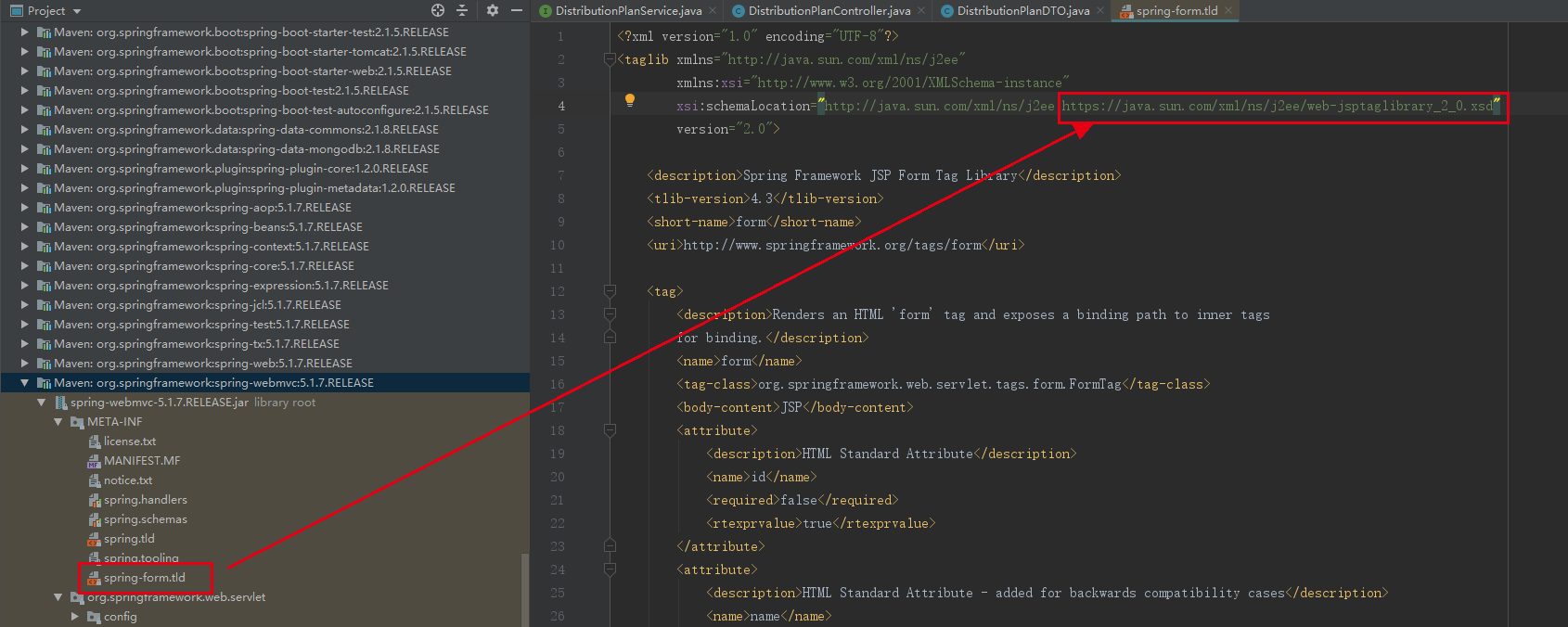This screenshot has width=1568, height=627.
Task: Select Maven spring-core:5.1.7.RELEASE row
Action: tap(264, 265)
